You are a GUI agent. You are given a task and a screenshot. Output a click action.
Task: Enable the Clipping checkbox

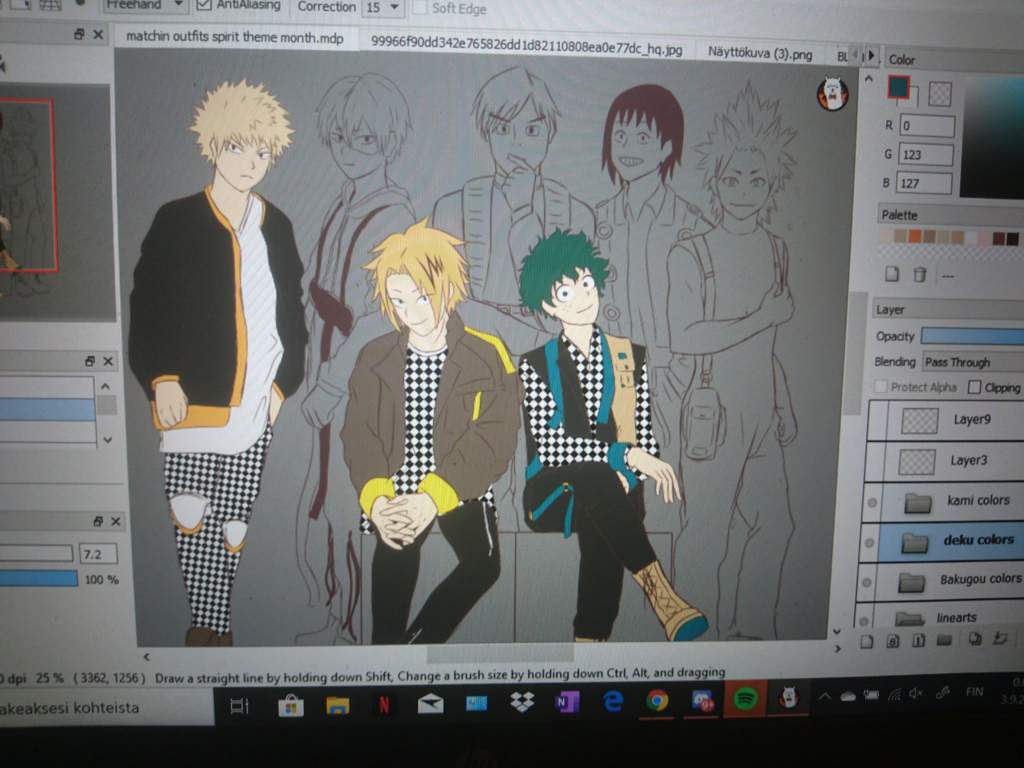(975, 387)
